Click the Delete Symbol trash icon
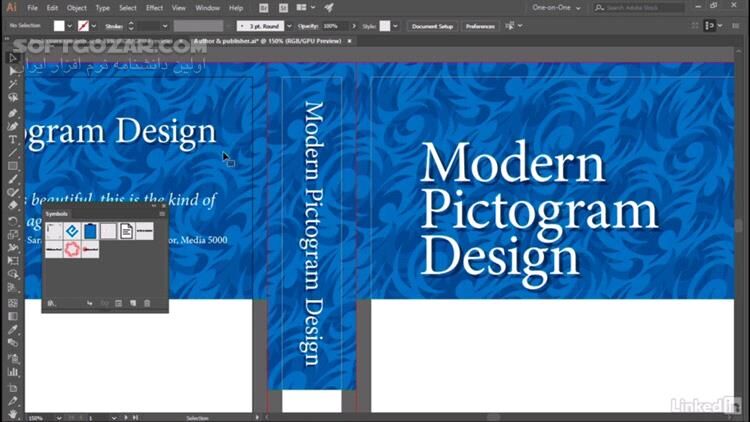Image resolution: width=750 pixels, height=422 pixels. coord(147,303)
